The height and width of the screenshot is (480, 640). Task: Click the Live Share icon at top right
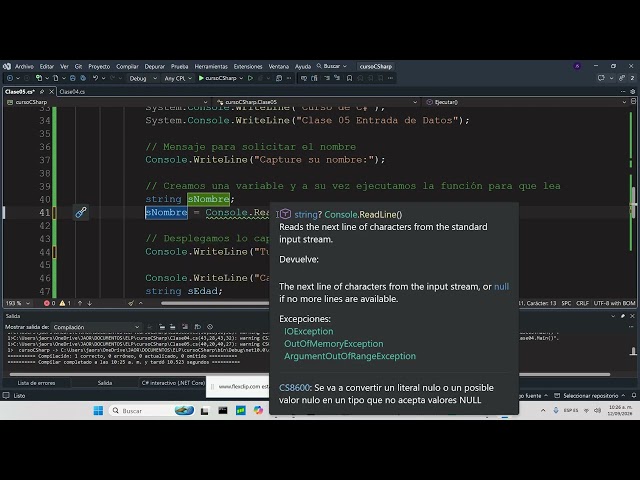(x=622, y=78)
